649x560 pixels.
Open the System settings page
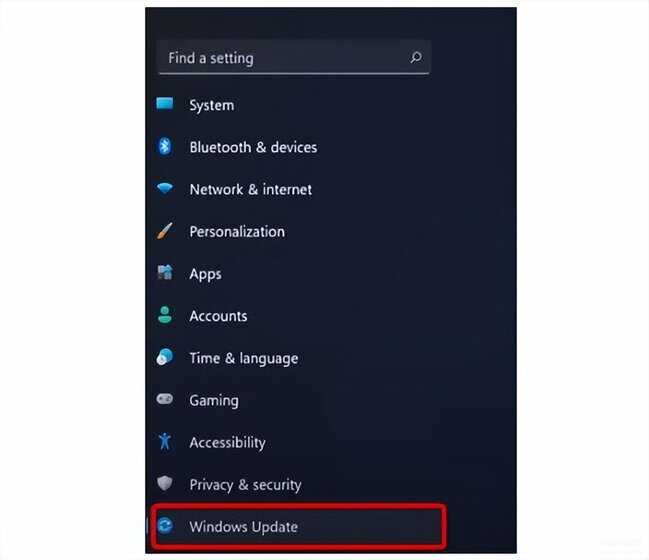click(212, 105)
